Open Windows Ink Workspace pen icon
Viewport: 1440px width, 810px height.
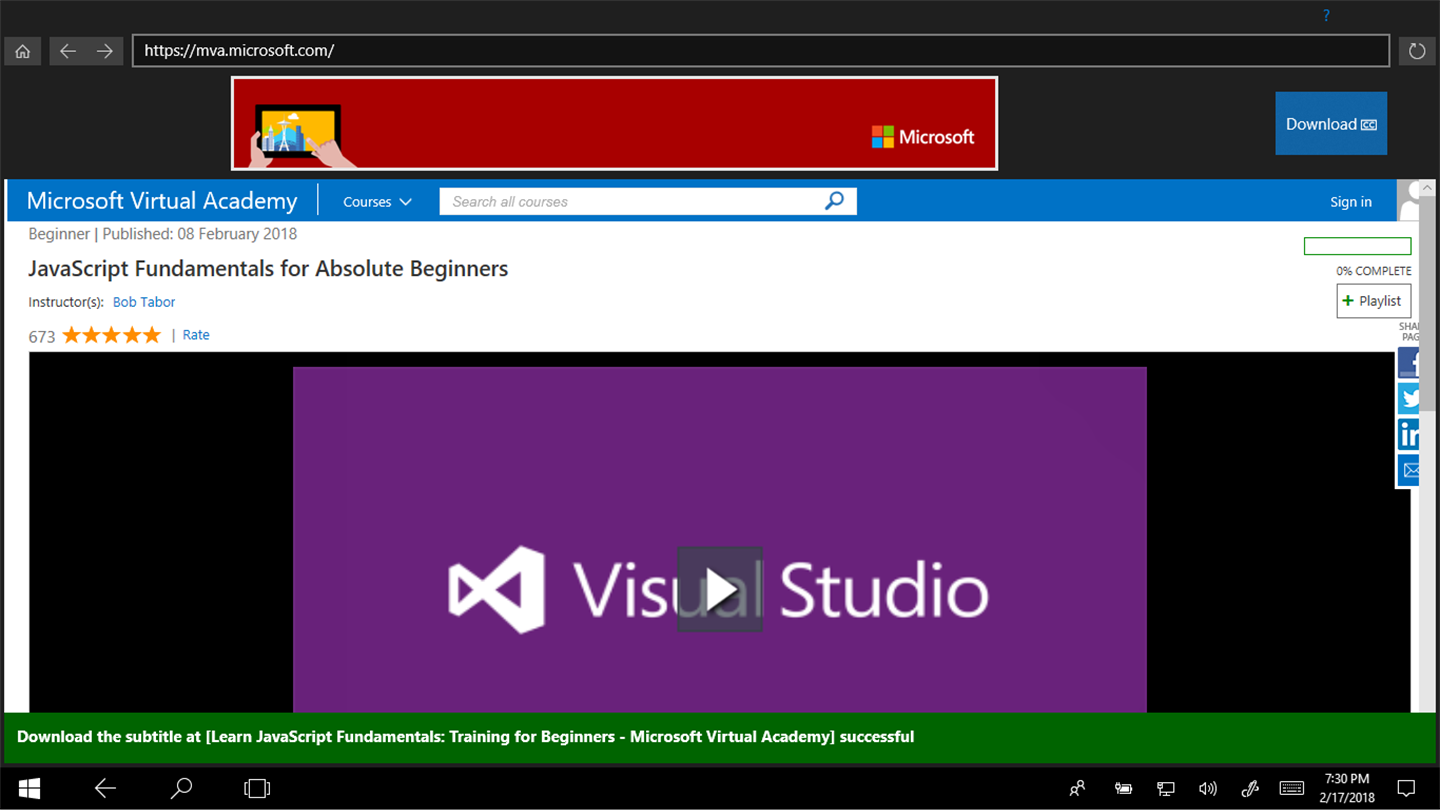pos(1250,788)
